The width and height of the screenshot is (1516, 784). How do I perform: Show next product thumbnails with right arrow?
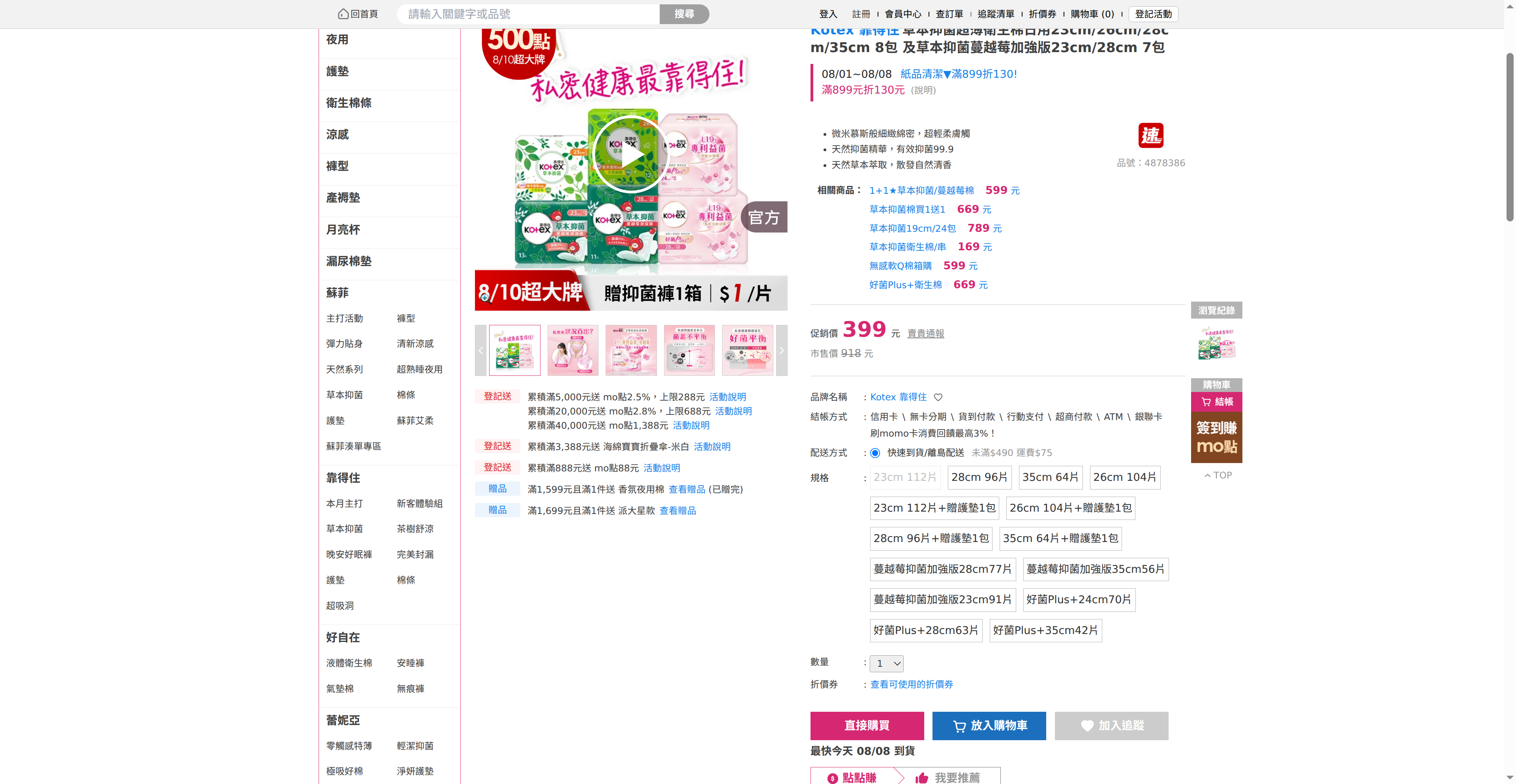[782, 350]
